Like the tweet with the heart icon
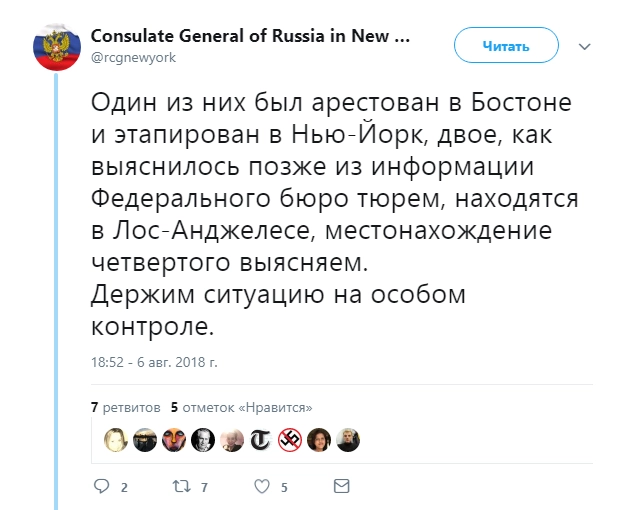 (x=262, y=487)
